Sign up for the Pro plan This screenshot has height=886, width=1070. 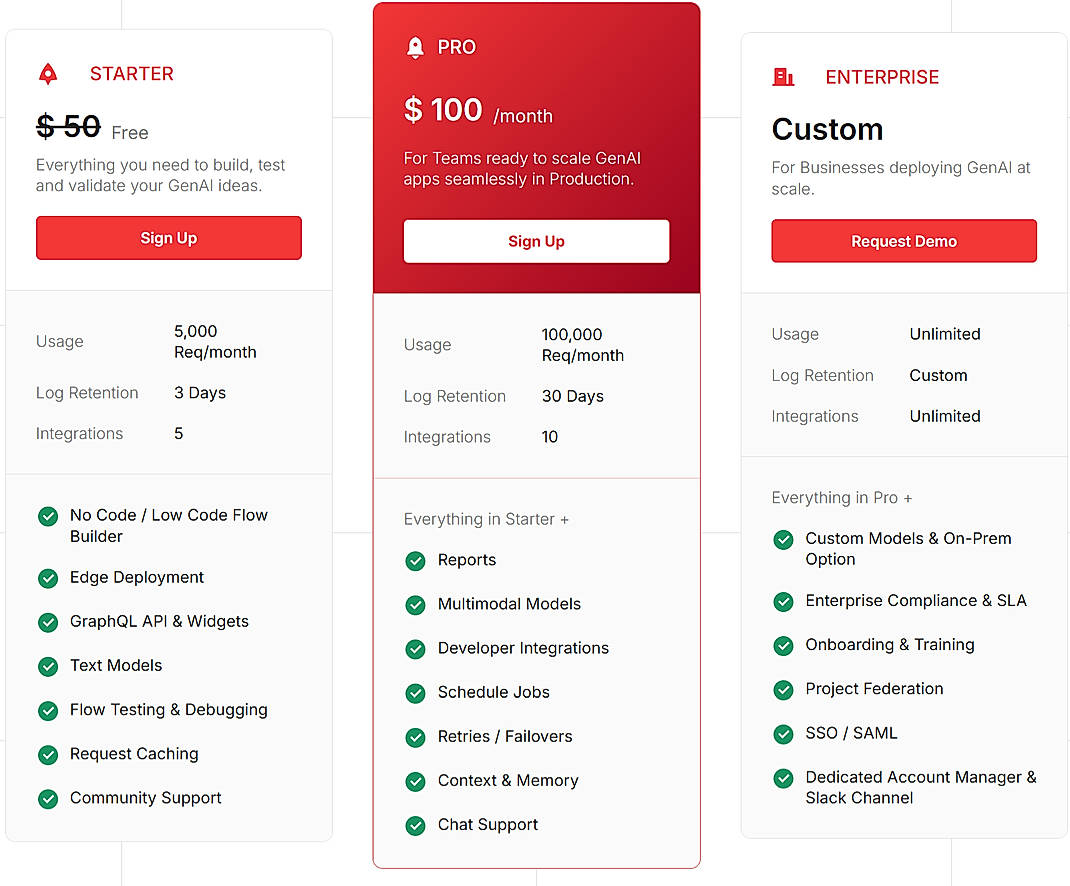(536, 241)
